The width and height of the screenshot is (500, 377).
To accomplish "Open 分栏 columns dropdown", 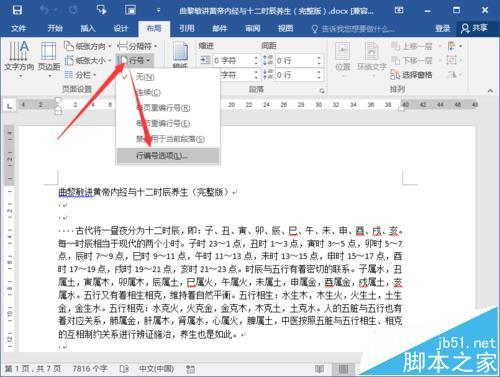I will (x=80, y=75).
